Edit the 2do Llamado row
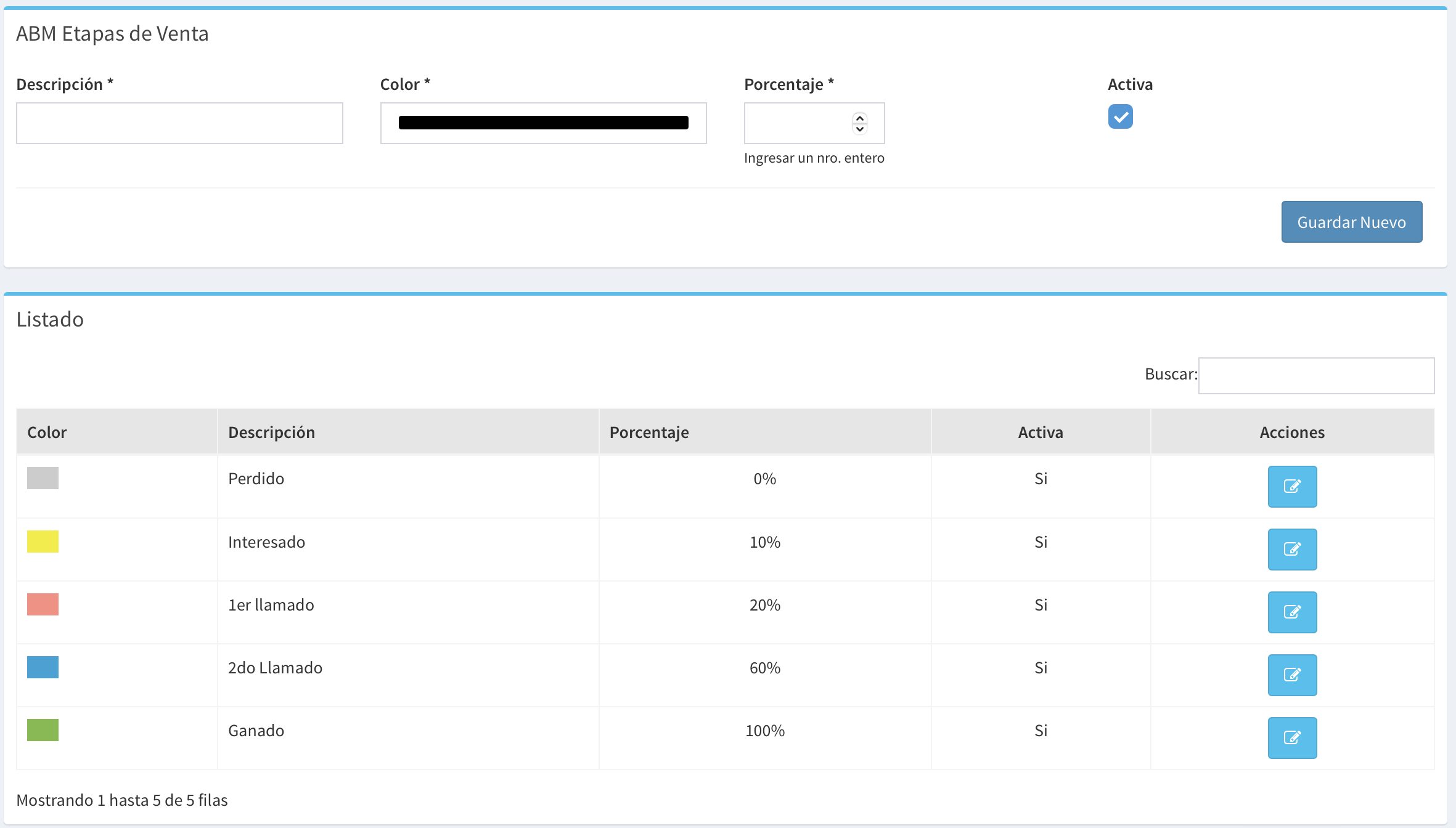Image resolution: width=1456 pixels, height=828 pixels. point(1292,675)
